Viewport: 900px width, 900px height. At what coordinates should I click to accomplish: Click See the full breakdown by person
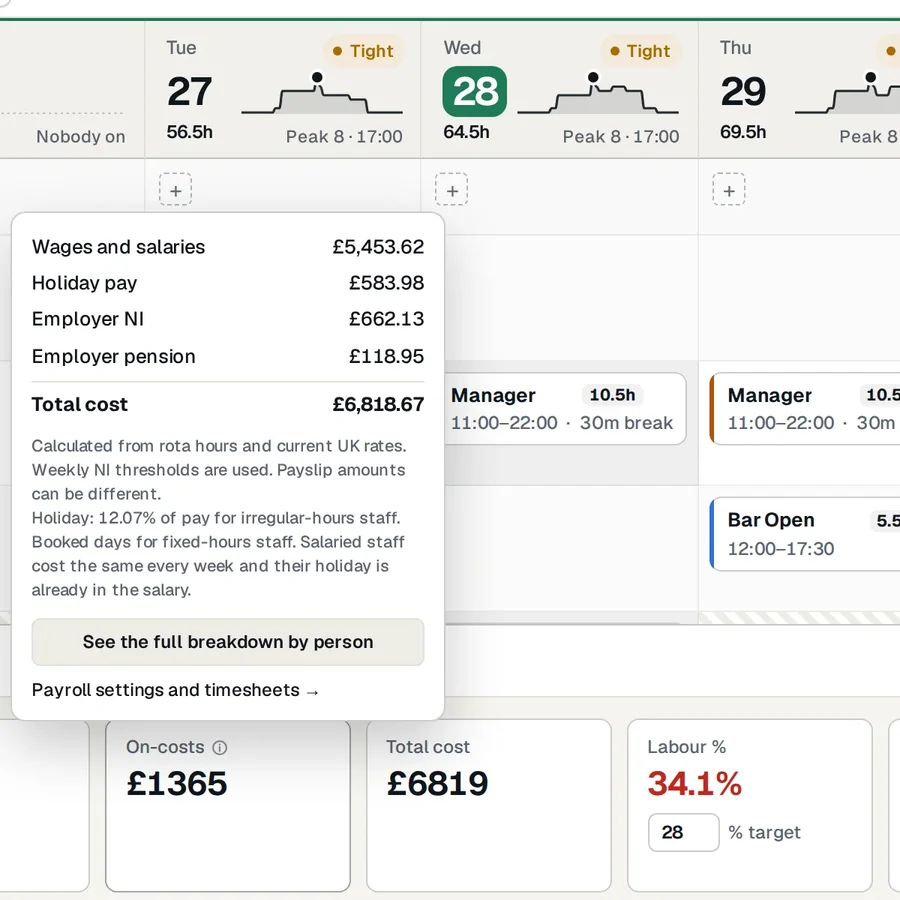[x=228, y=642]
